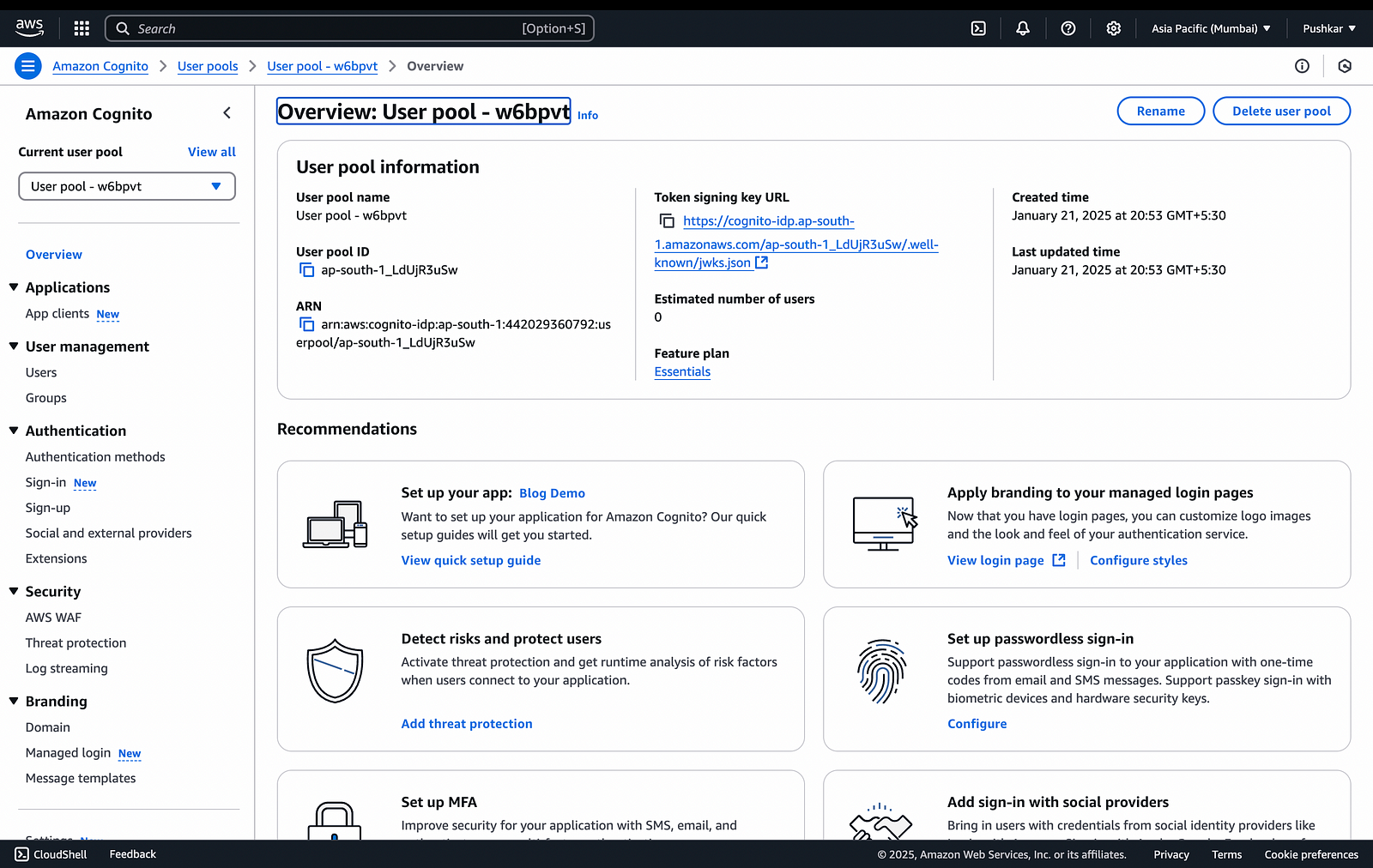
Task: Open the Pushkar account menu
Action: point(1329,28)
